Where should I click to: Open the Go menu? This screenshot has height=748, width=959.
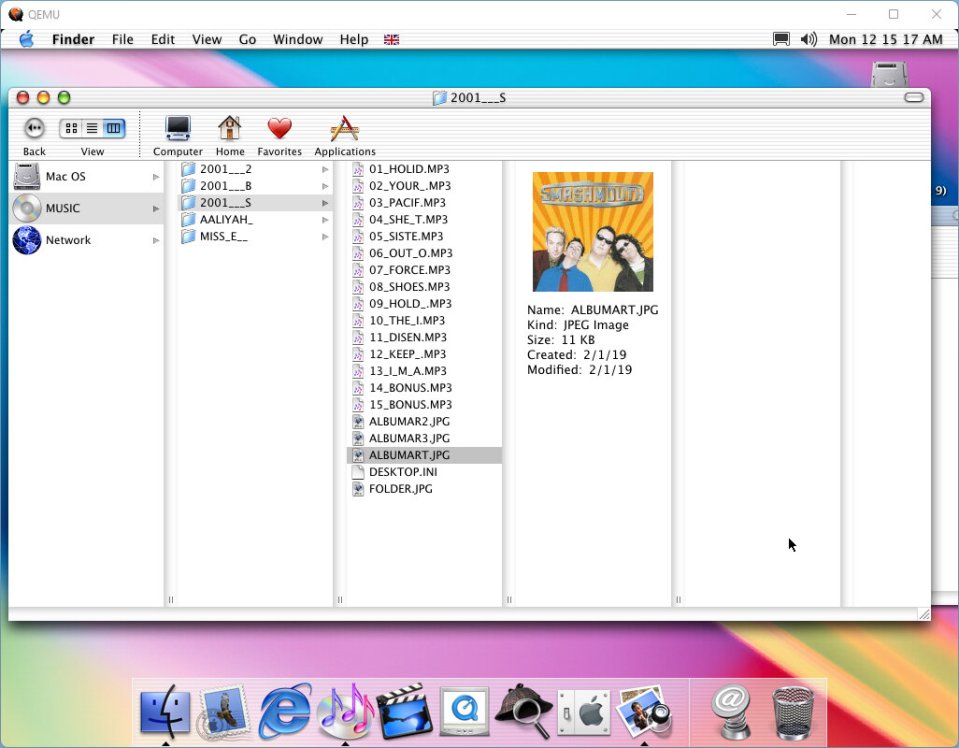(247, 39)
